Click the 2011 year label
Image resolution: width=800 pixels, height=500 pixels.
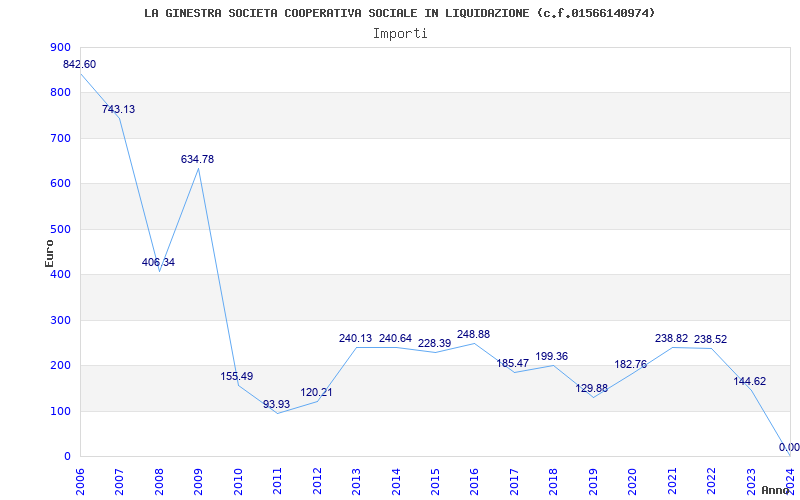[278, 481]
